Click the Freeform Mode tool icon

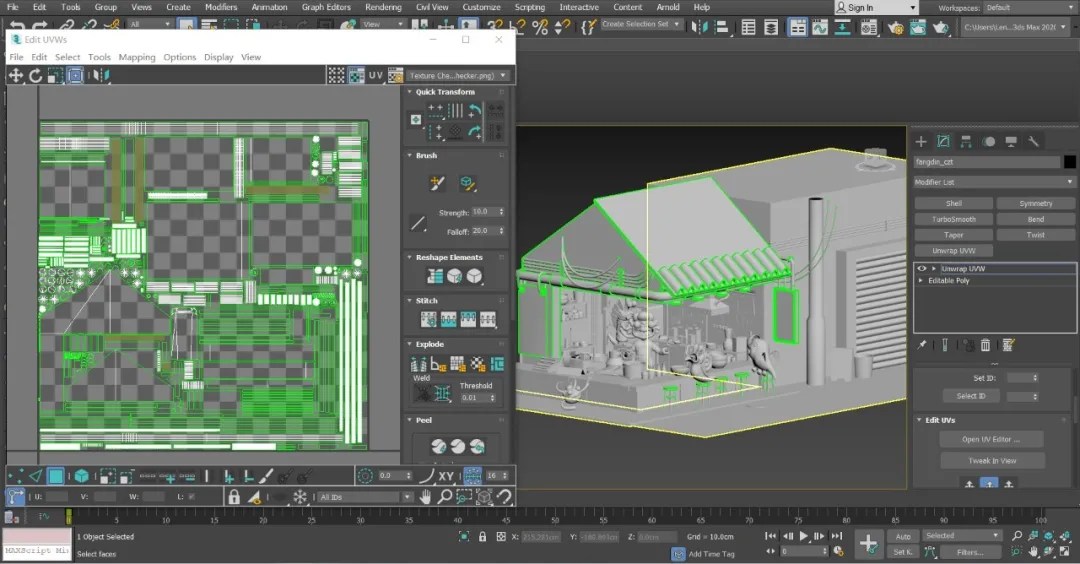pos(74,75)
